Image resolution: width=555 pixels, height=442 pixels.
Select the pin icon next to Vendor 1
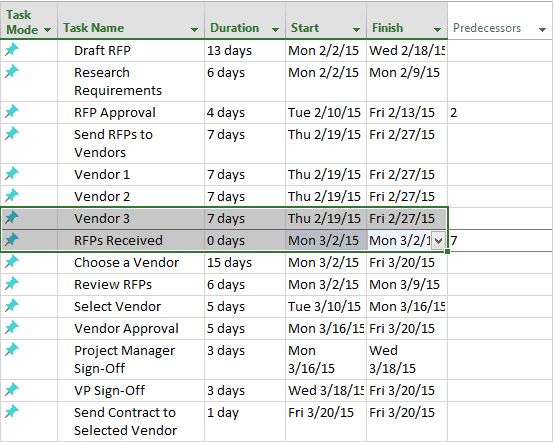pyautogui.click(x=12, y=173)
